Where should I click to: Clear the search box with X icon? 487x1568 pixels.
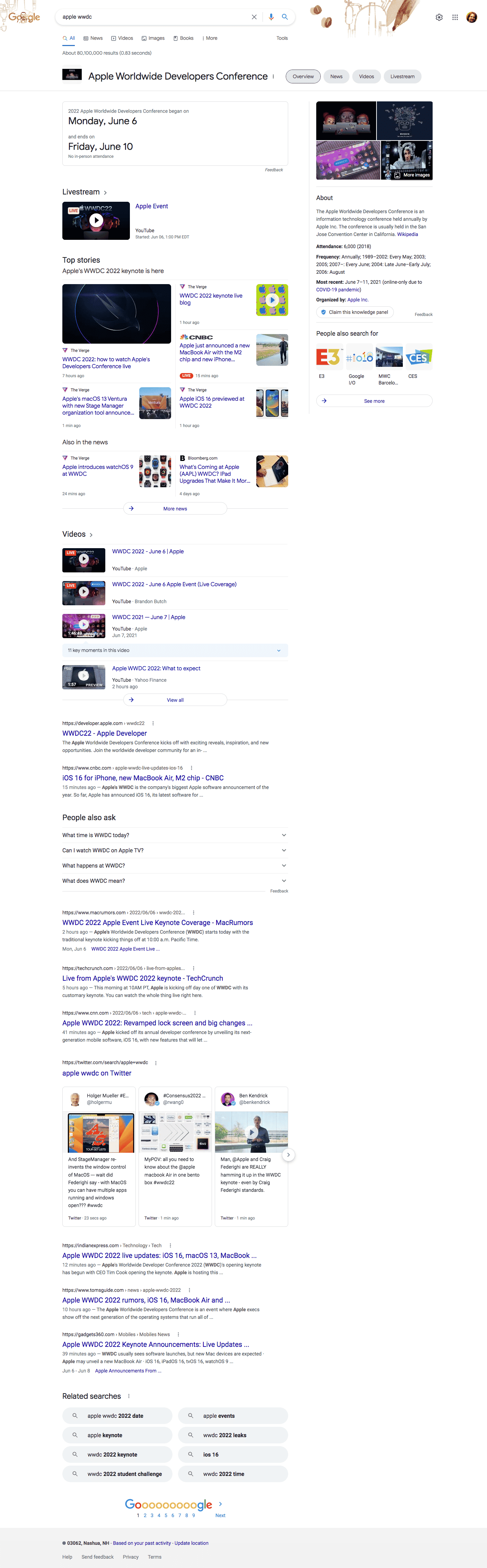point(254,17)
